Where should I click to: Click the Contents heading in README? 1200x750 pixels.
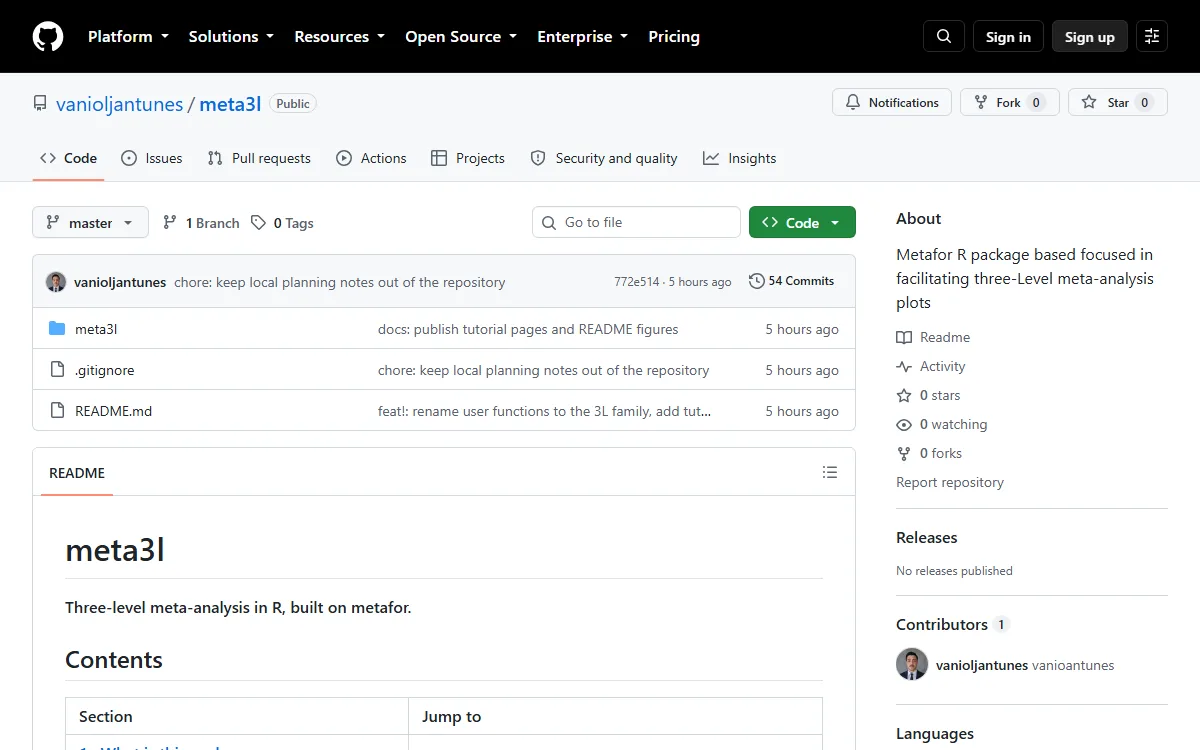114,660
